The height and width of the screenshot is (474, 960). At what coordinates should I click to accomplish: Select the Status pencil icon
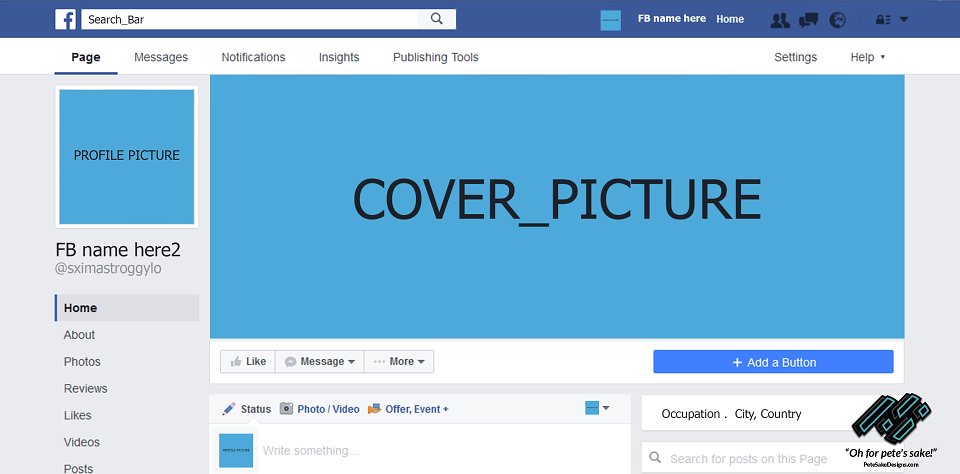pos(229,408)
